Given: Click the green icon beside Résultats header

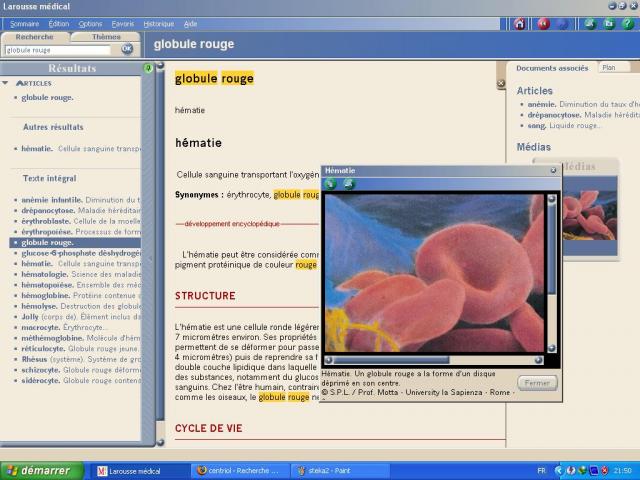Looking at the screenshot, I should click(148, 68).
